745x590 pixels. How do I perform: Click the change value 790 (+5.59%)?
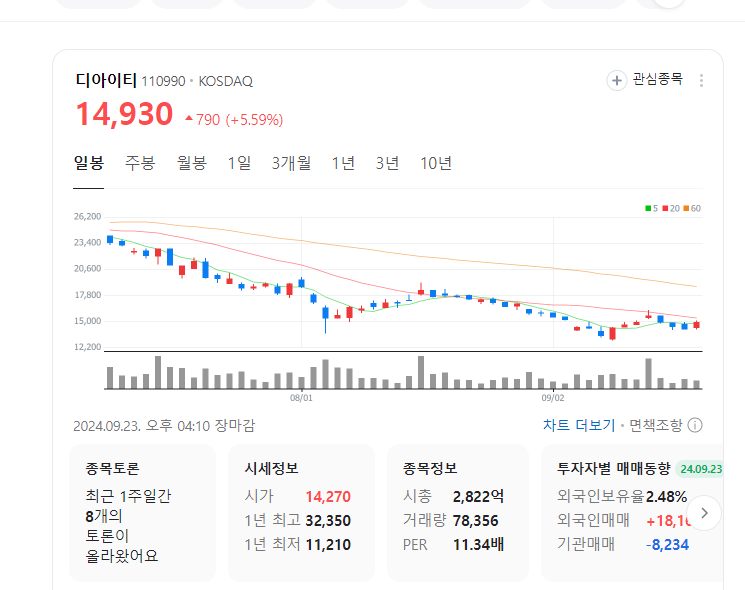[x=234, y=120]
